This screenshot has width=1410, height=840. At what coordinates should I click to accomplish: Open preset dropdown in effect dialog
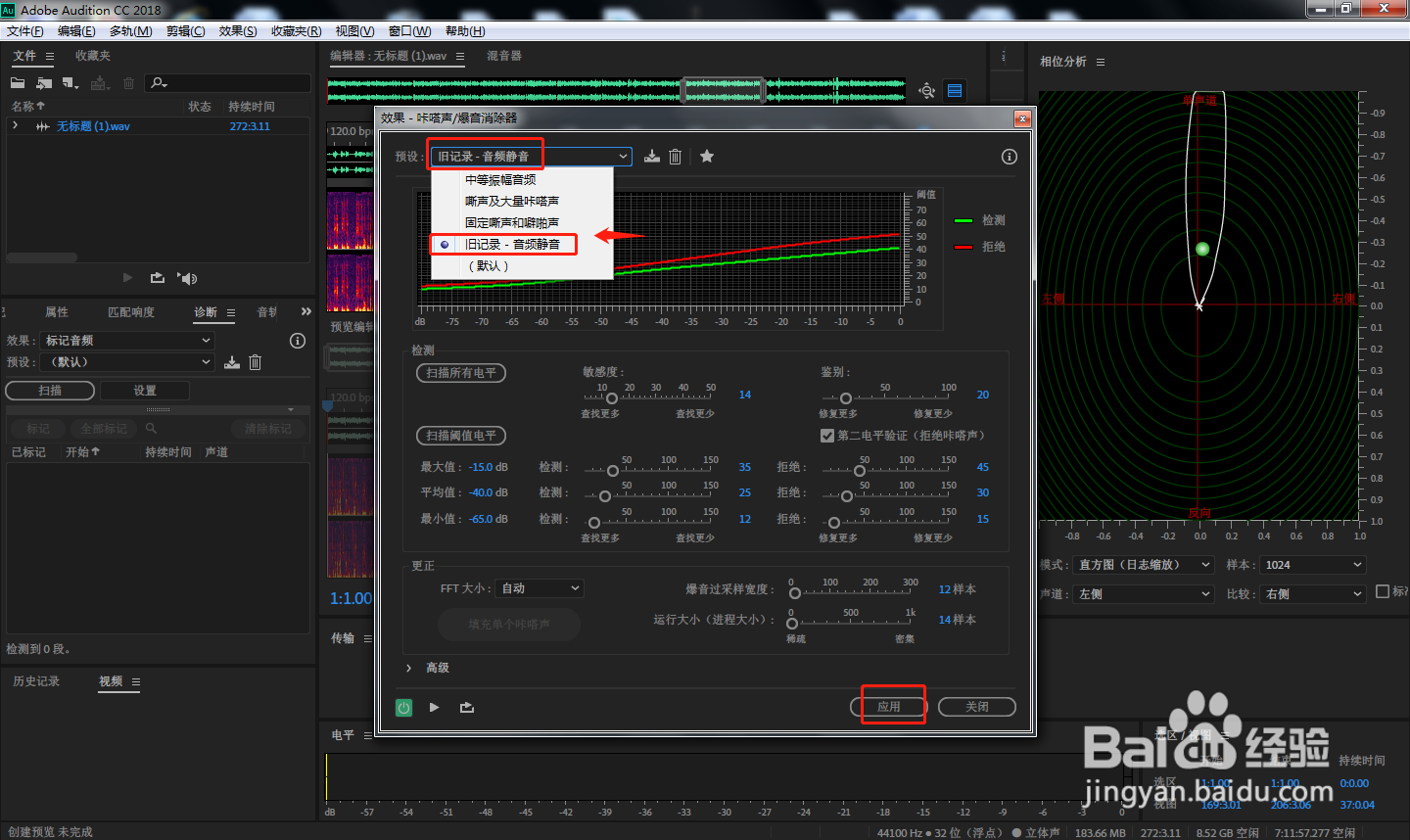pos(532,157)
